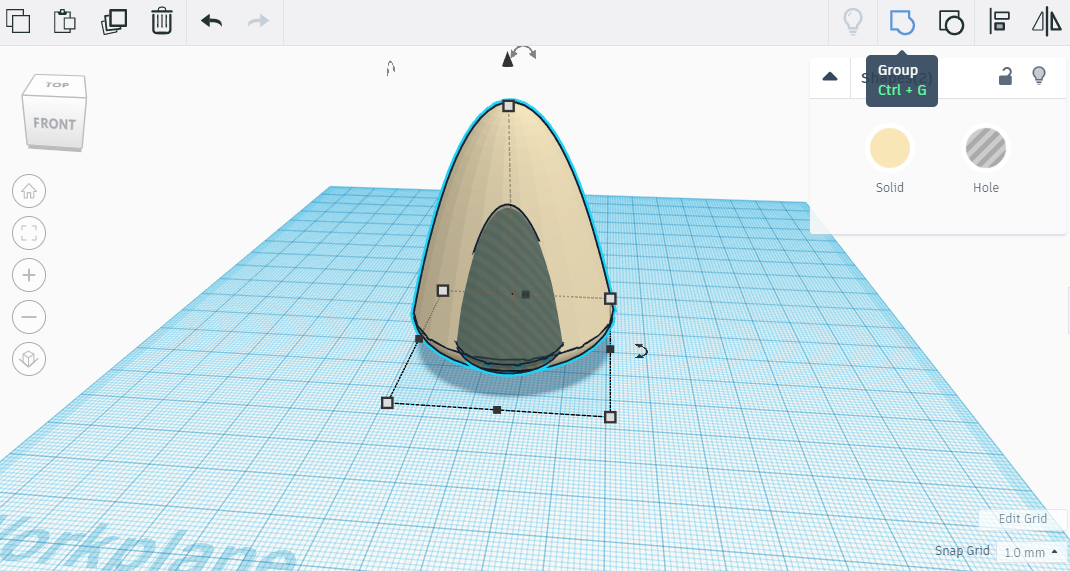Switch to orthographic view cube icon
This screenshot has height=571, width=1070.
(29, 359)
